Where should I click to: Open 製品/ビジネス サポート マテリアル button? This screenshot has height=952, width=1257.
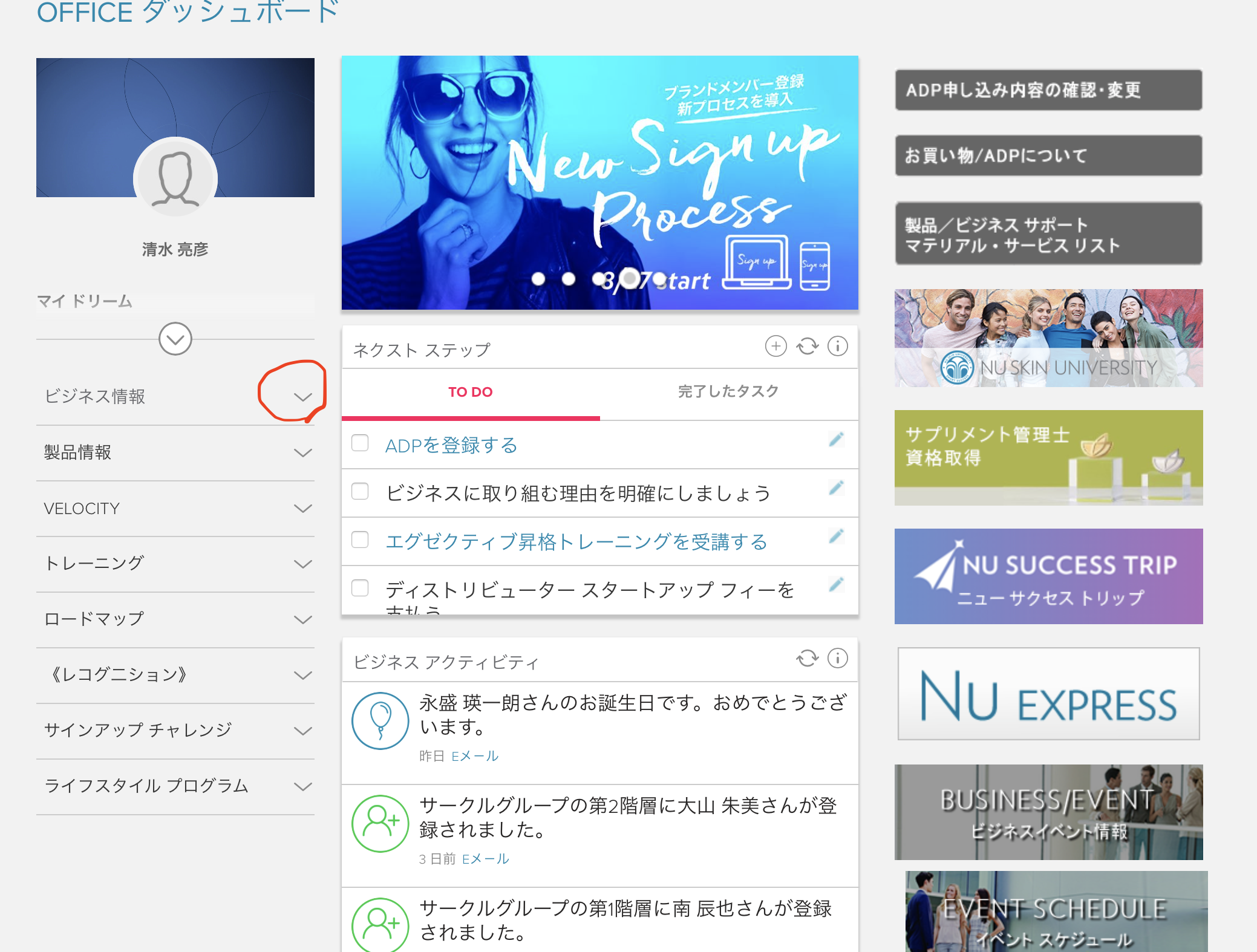(1048, 233)
